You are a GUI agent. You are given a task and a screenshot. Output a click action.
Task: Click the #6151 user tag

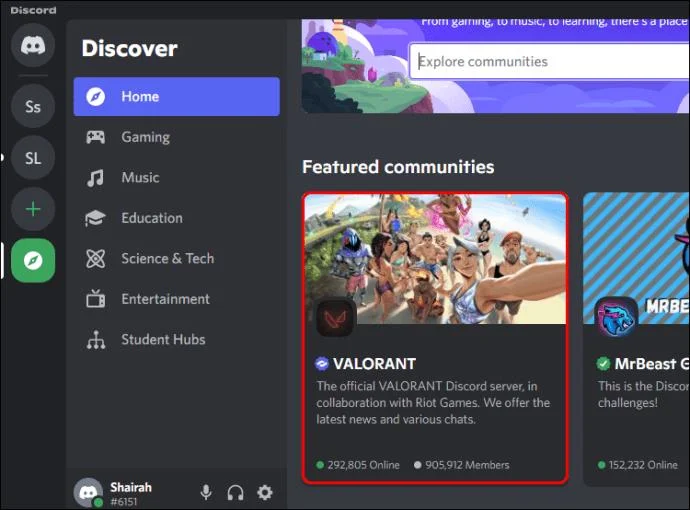124,502
